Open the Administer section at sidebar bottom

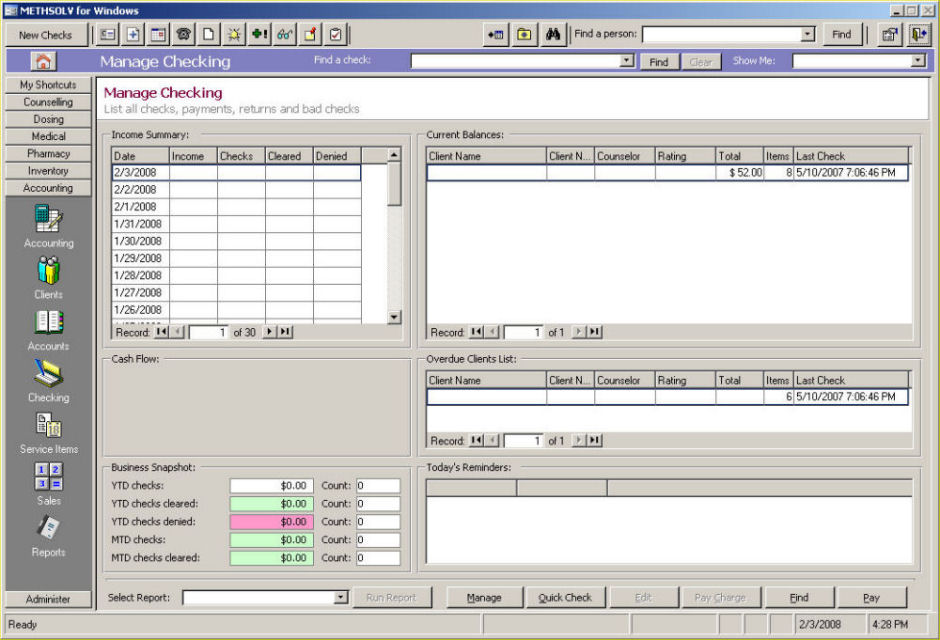click(48, 599)
